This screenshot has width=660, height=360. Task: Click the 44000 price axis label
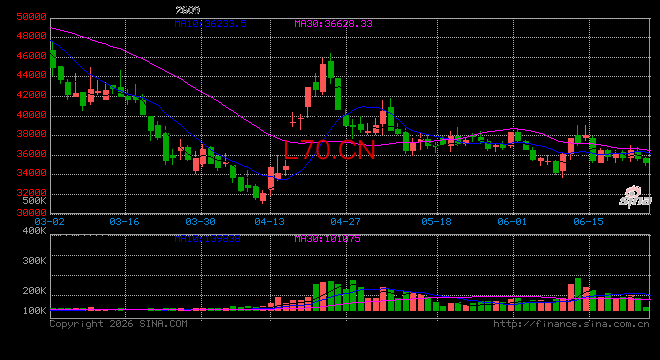pyautogui.click(x=31, y=75)
